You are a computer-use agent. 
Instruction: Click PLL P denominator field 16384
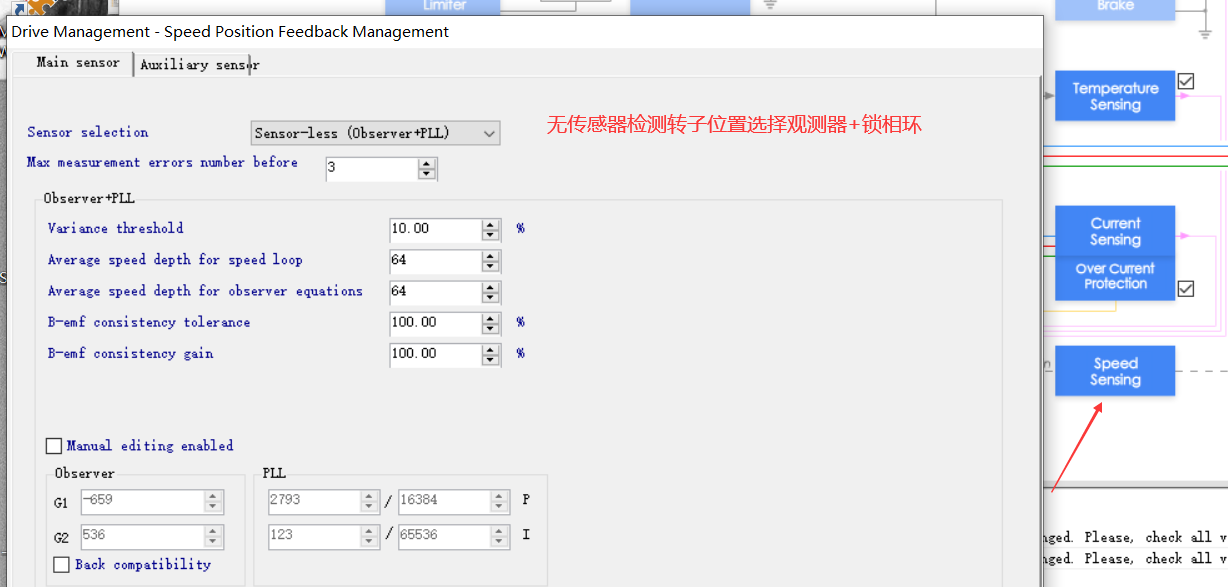(445, 501)
